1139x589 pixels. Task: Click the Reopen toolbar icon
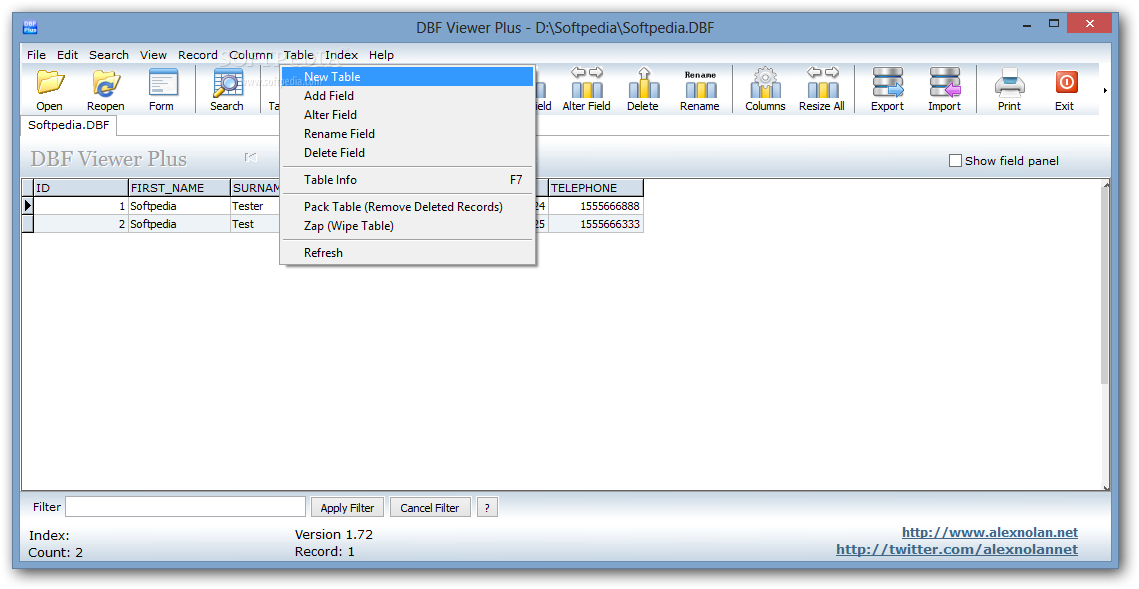(105, 90)
